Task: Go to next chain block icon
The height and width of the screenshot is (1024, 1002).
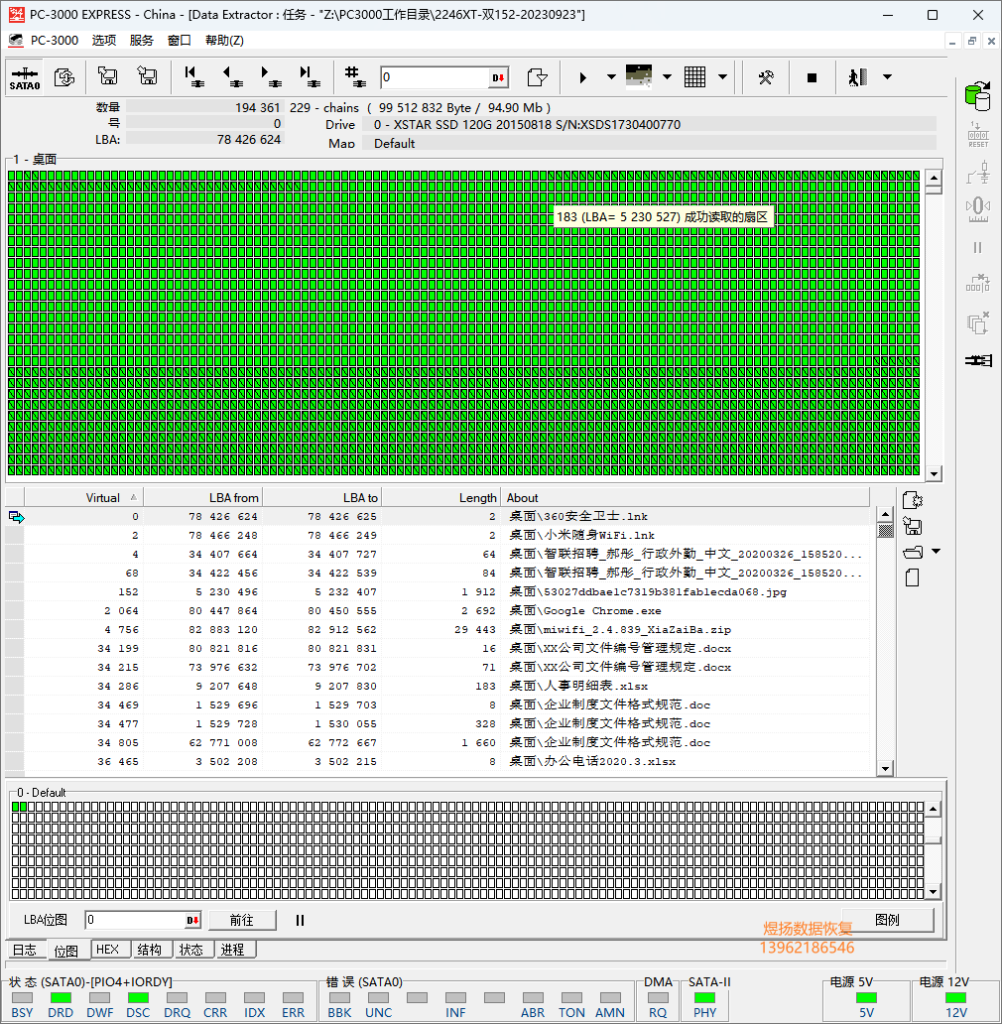Action: [x=270, y=76]
